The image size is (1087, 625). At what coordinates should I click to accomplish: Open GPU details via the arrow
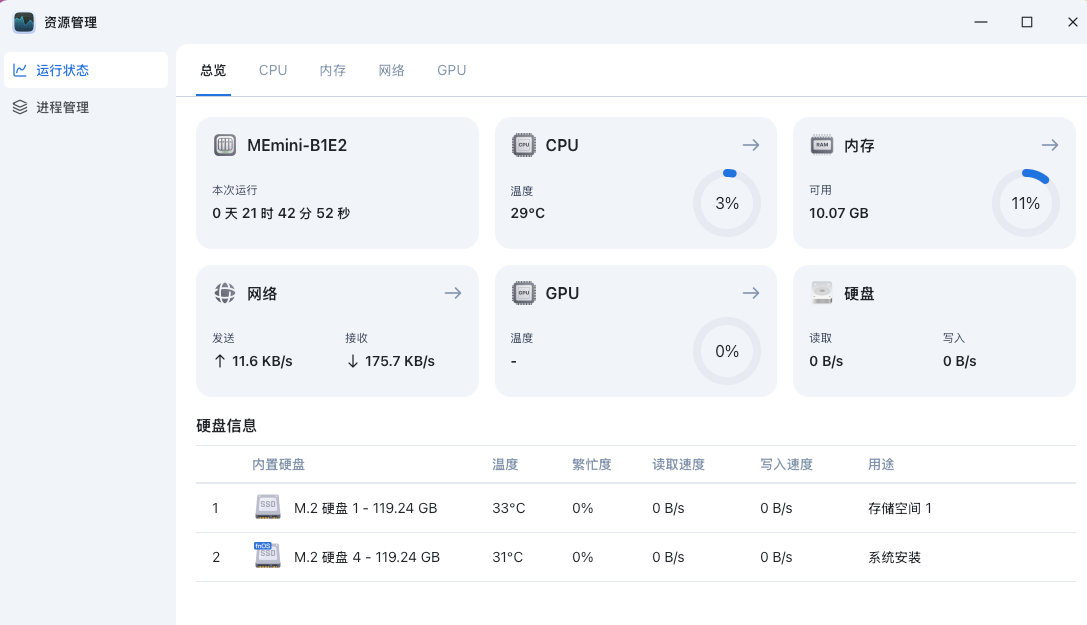tap(751, 293)
